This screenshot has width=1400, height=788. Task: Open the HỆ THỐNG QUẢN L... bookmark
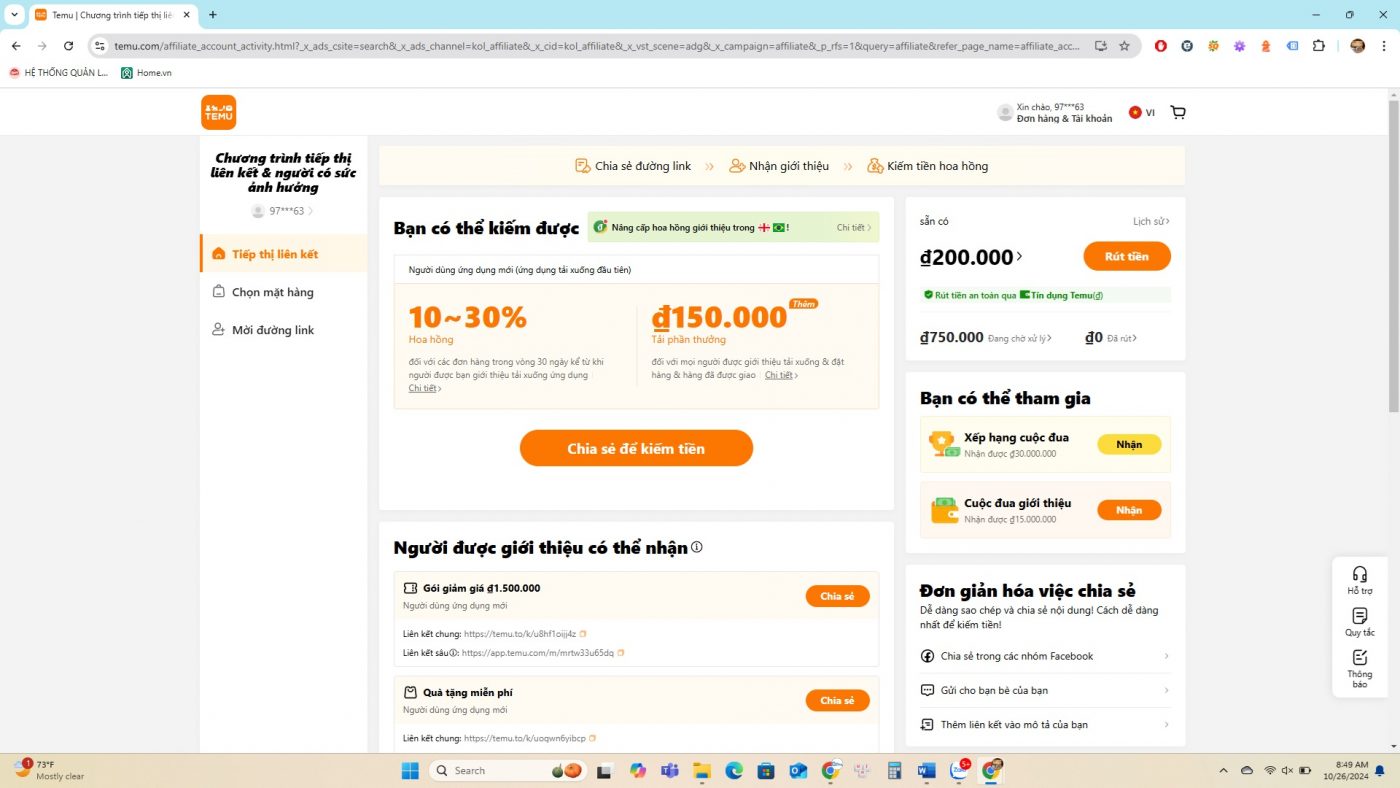[58, 72]
